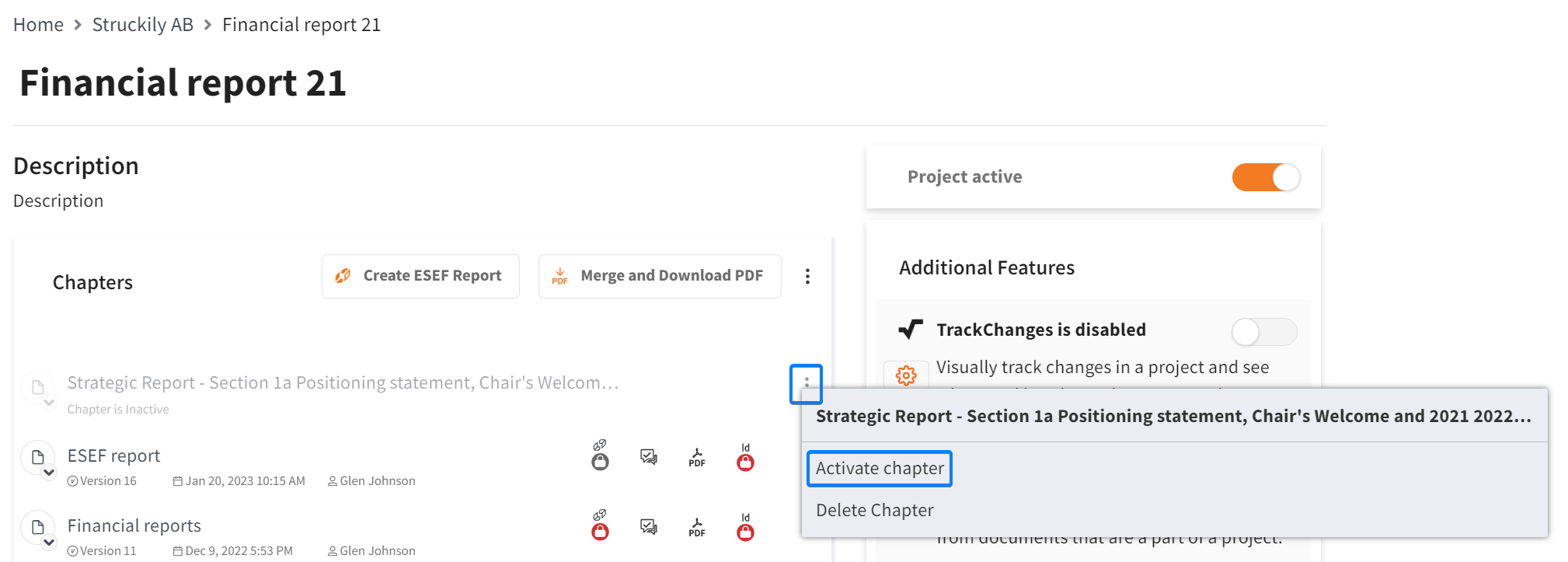Expand the ESEF report chapter chevron
Screen dimensions: 1568x562
tap(49, 473)
